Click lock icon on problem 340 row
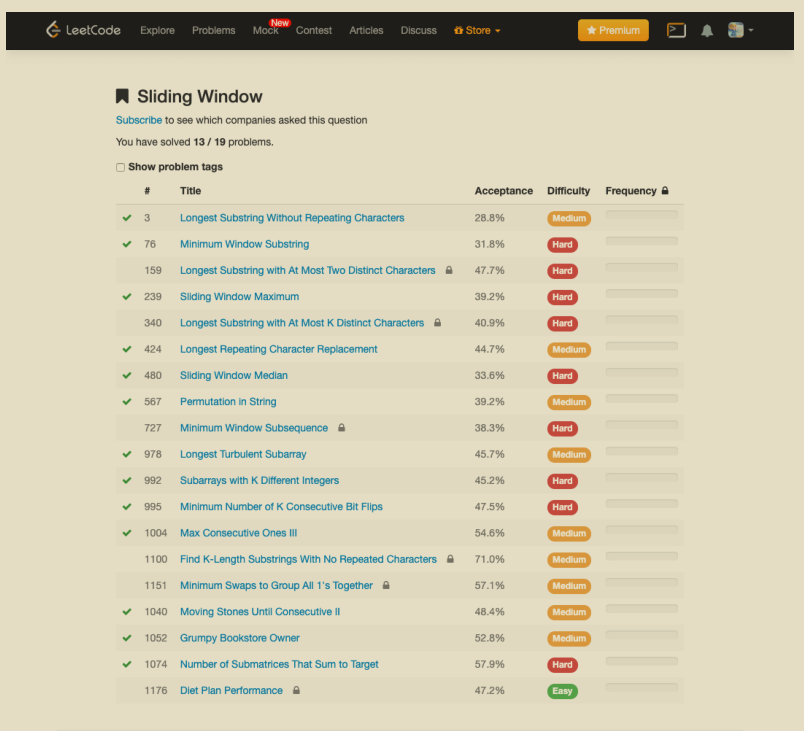The image size is (804, 731). (437, 322)
